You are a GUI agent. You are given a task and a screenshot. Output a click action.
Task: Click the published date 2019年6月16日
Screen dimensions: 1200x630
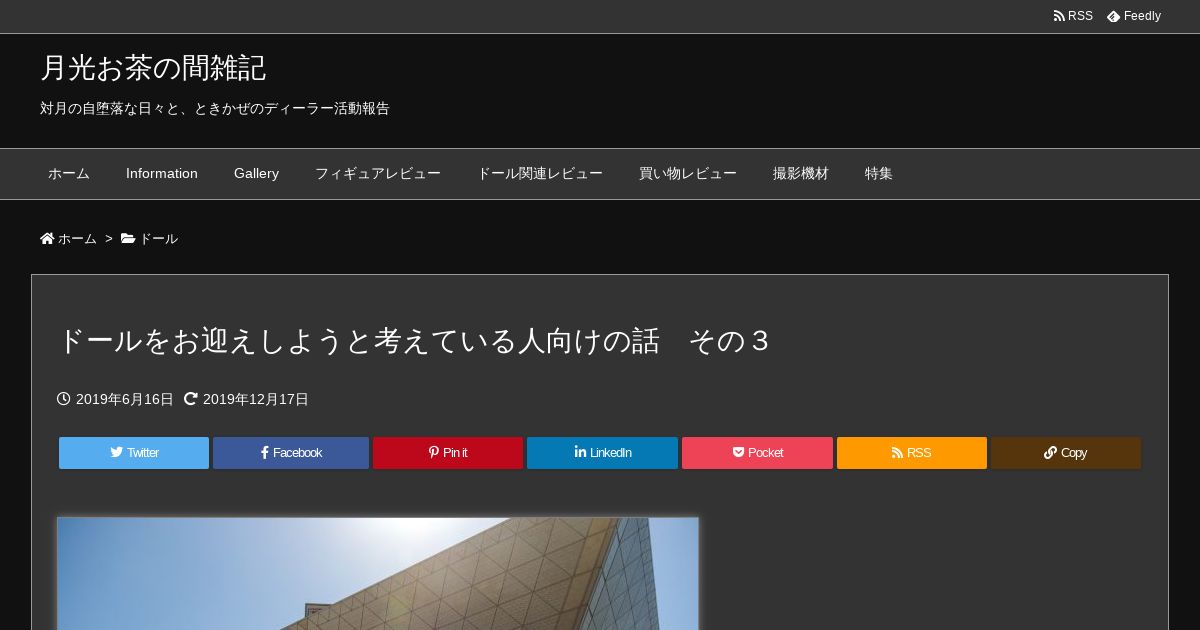coord(125,399)
